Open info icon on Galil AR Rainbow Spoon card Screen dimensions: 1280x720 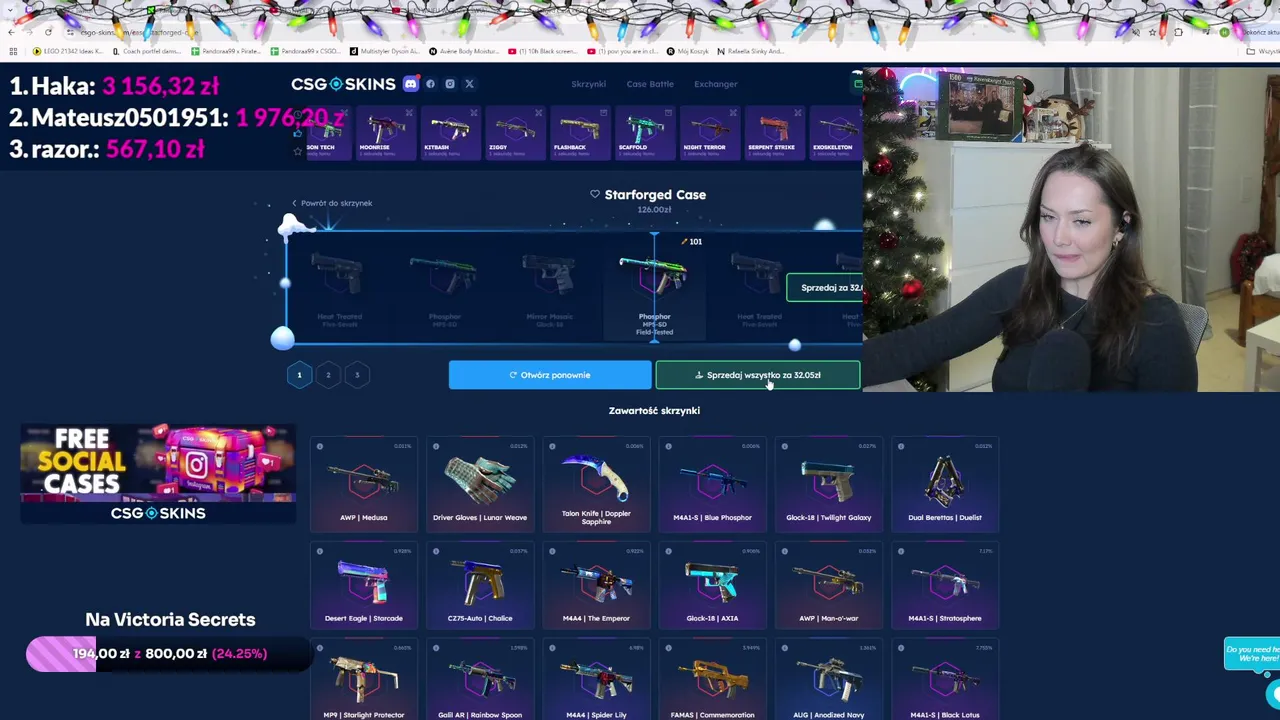coord(436,648)
